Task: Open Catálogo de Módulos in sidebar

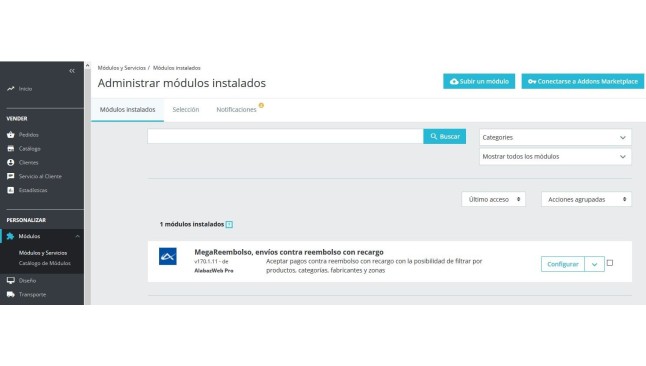Action: 44,263
